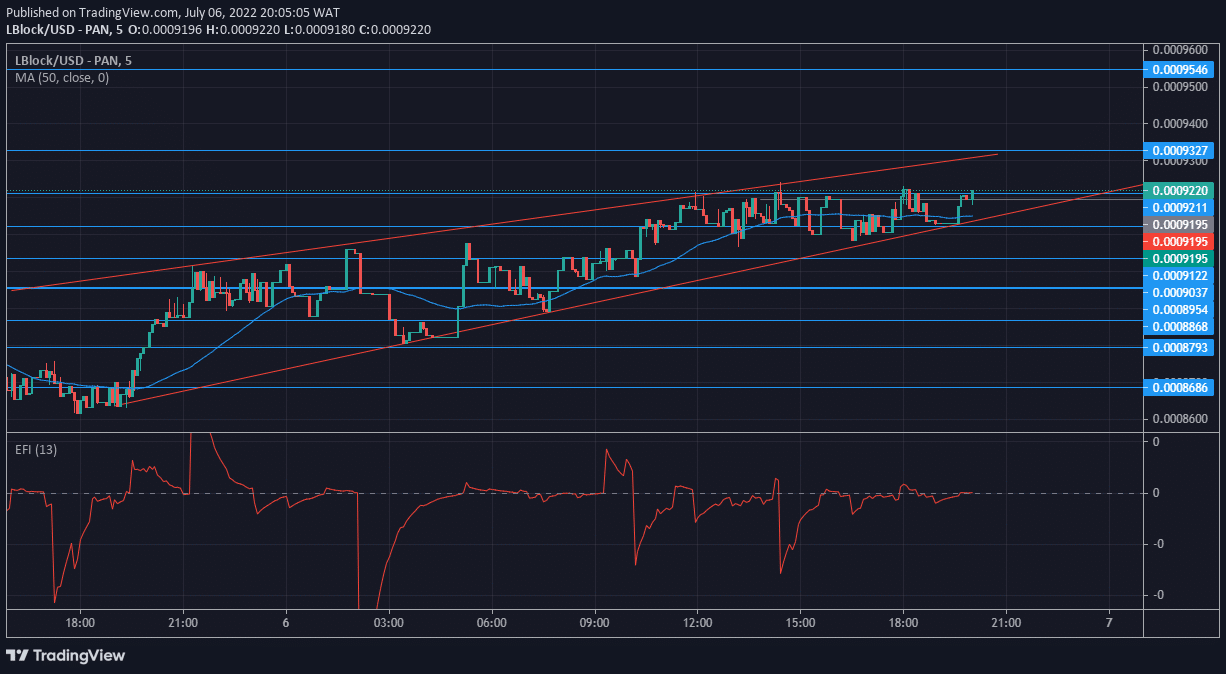Click the 06:00 time axis label
1226x674 pixels.
tap(492, 622)
